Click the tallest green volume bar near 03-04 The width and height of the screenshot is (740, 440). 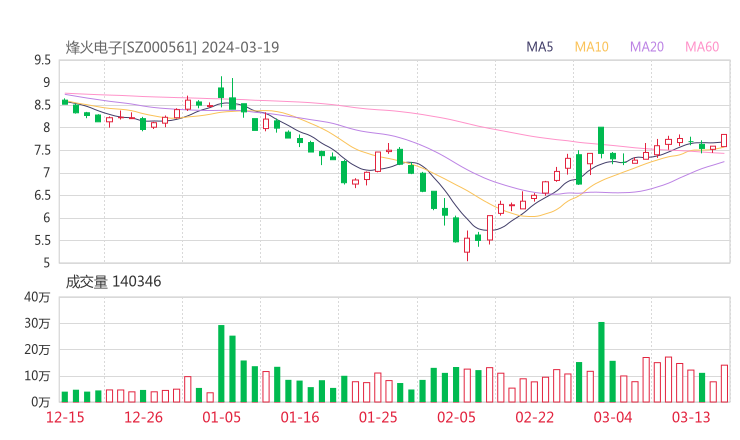(x=601, y=362)
